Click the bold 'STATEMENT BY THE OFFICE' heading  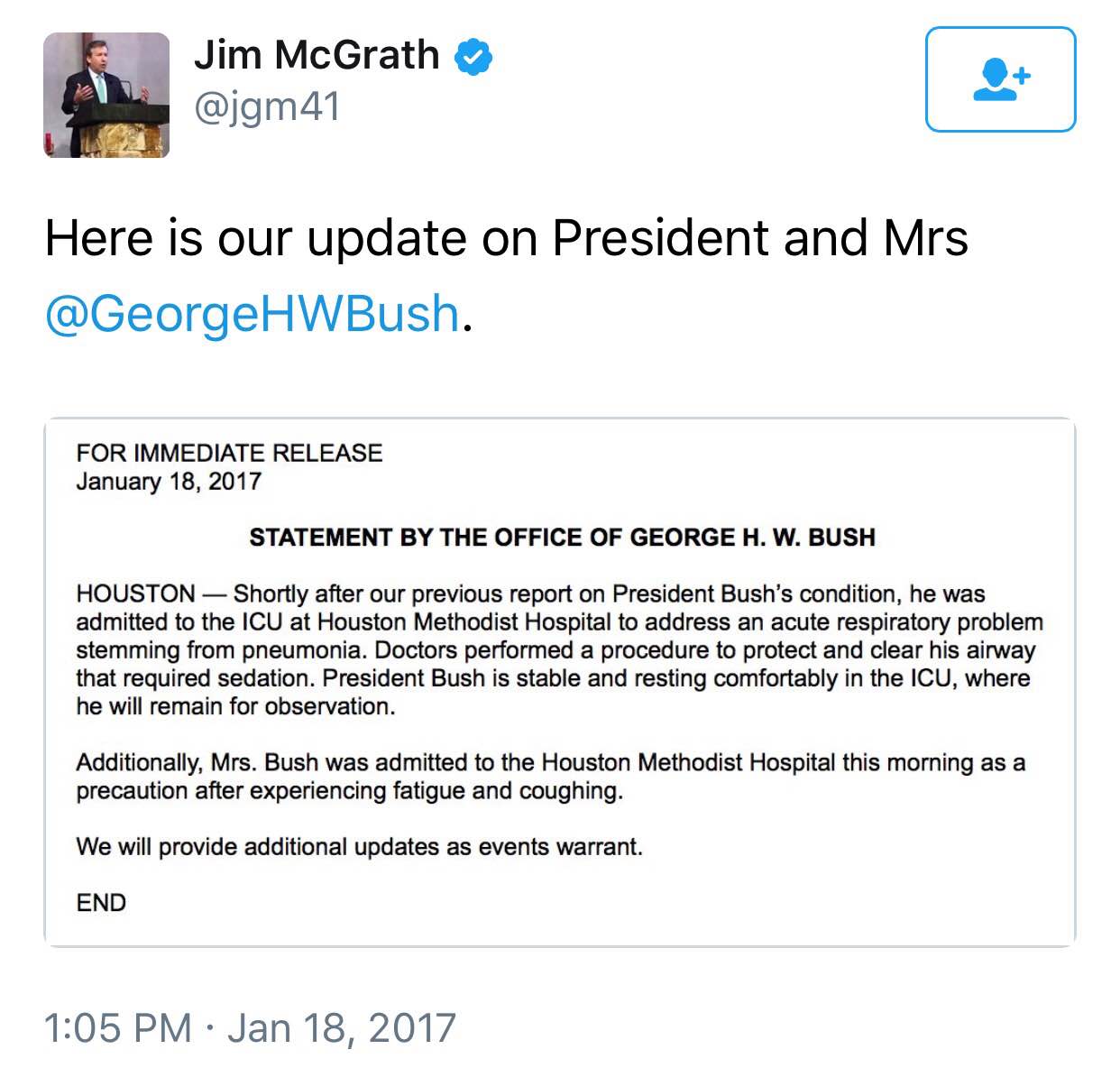562,538
